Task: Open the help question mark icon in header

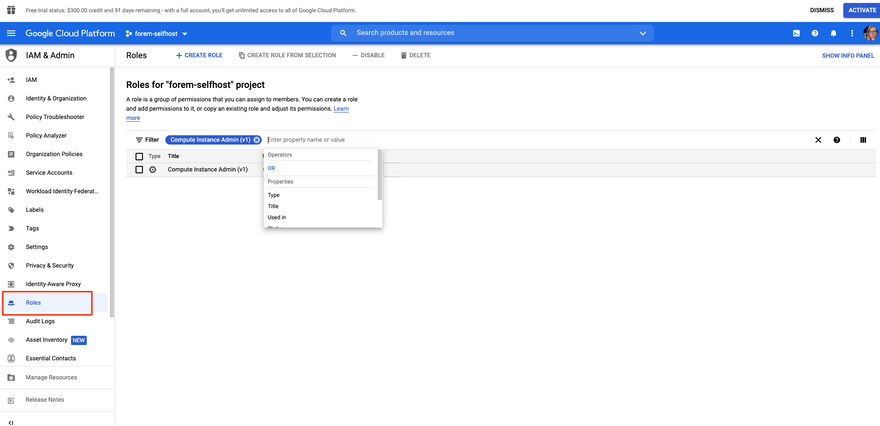Action: pos(814,33)
